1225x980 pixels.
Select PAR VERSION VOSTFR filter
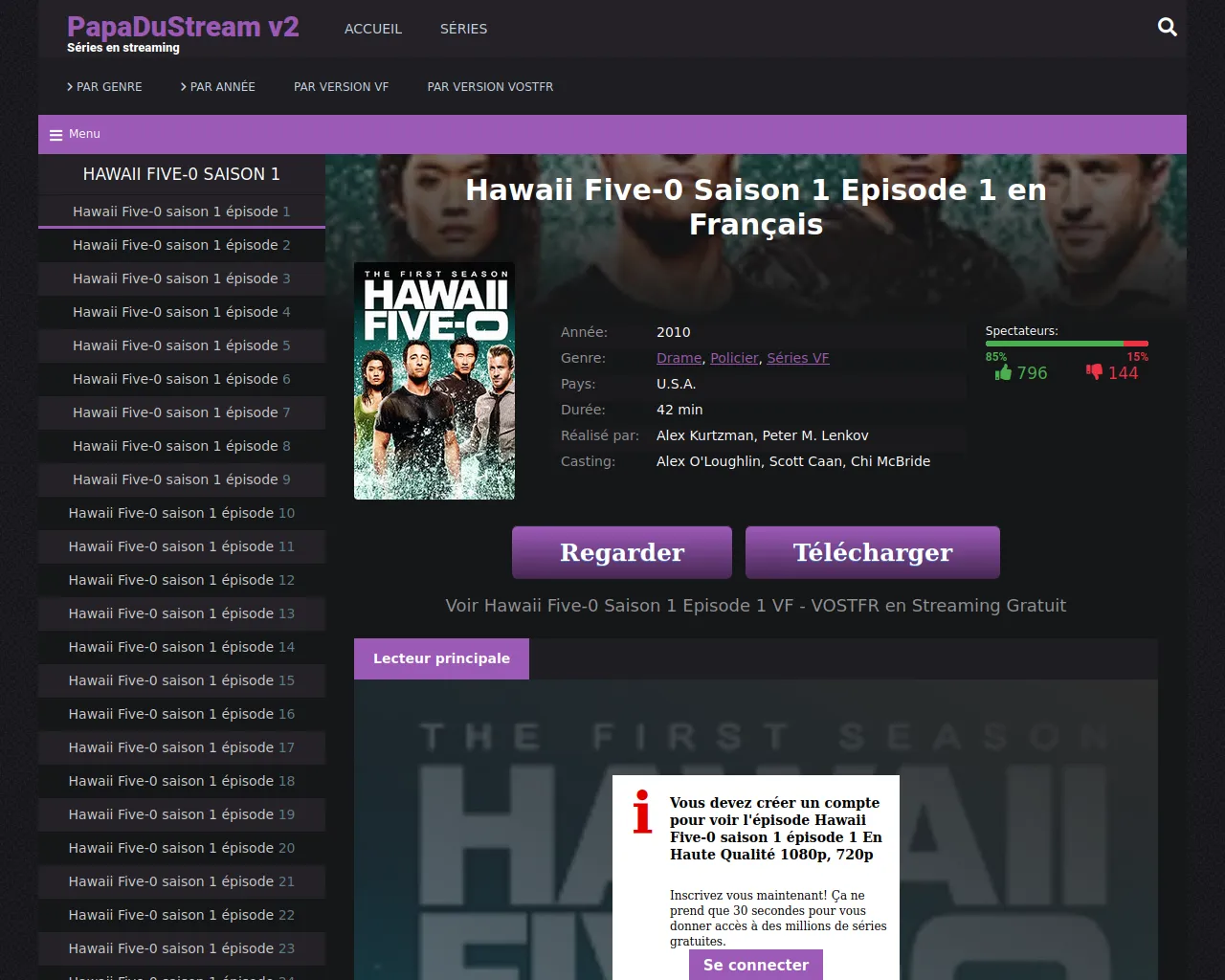click(x=490, y=87)
